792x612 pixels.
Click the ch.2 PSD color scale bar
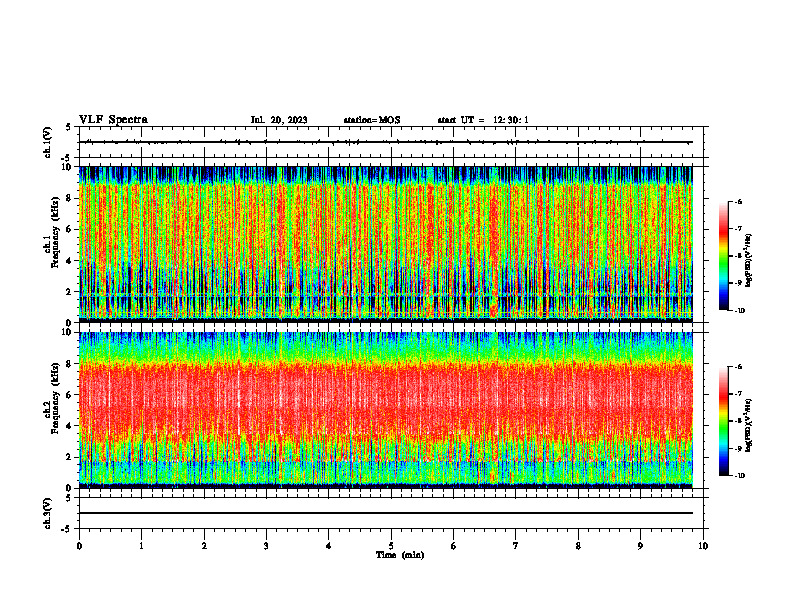coord(723,421)
